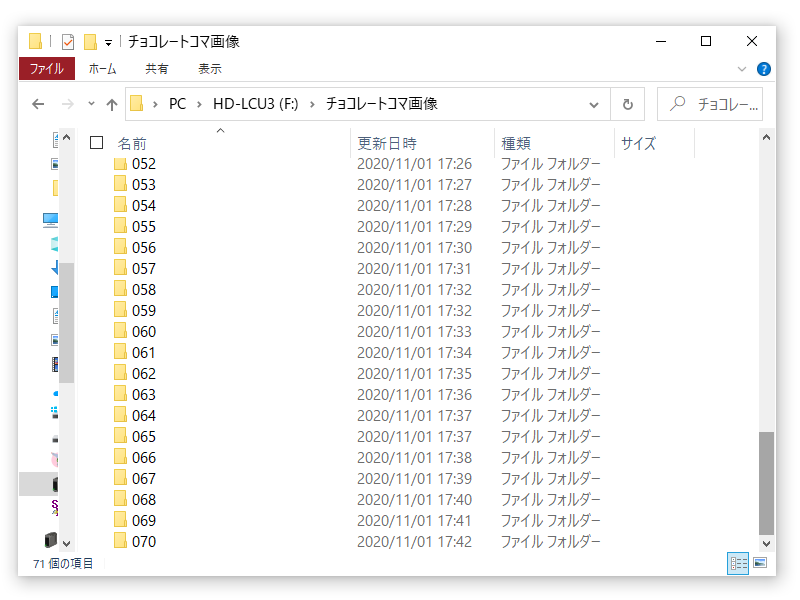Click ファイル フォルダー type in row 069

click(x=551, y=520)
